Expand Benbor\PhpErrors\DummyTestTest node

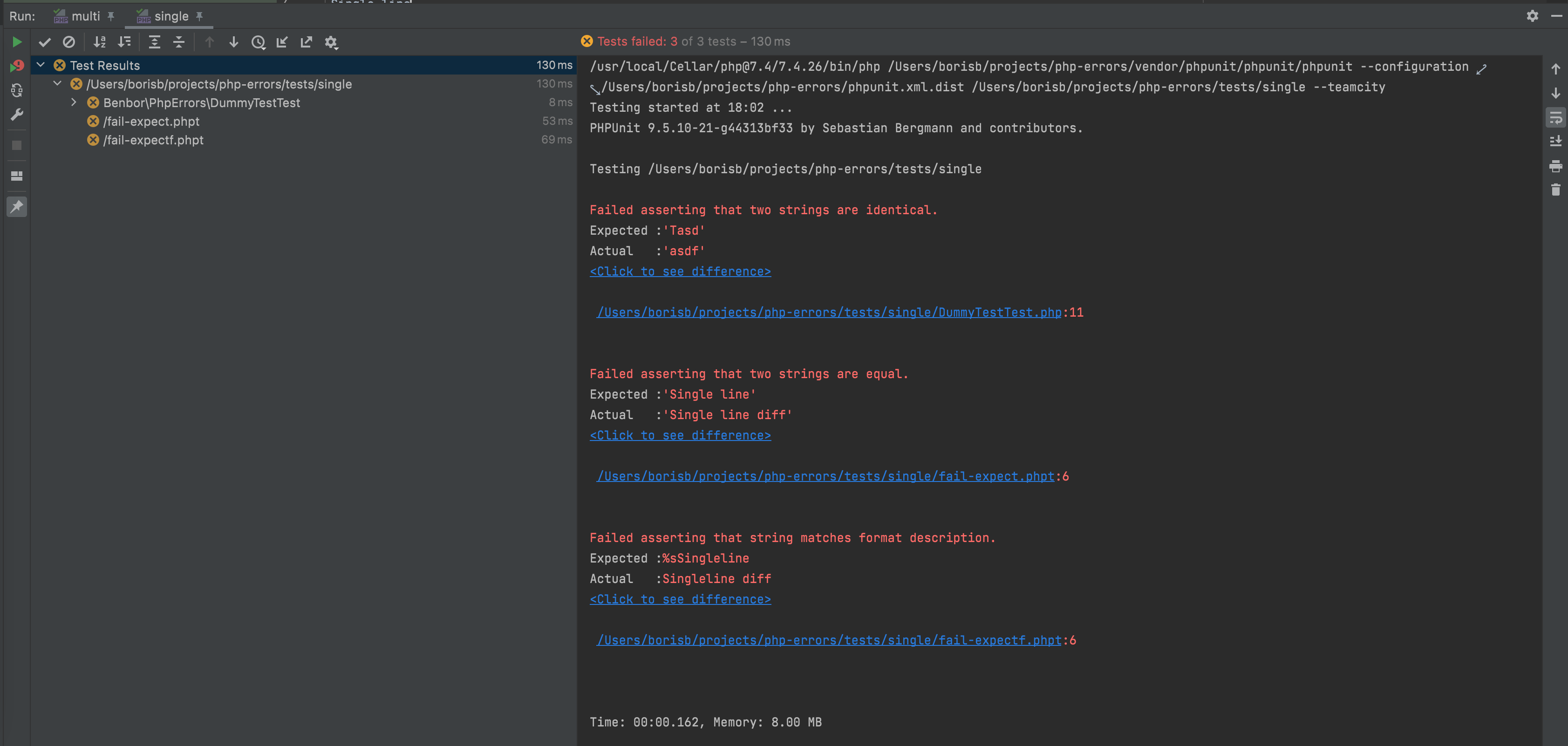(74, 102)
